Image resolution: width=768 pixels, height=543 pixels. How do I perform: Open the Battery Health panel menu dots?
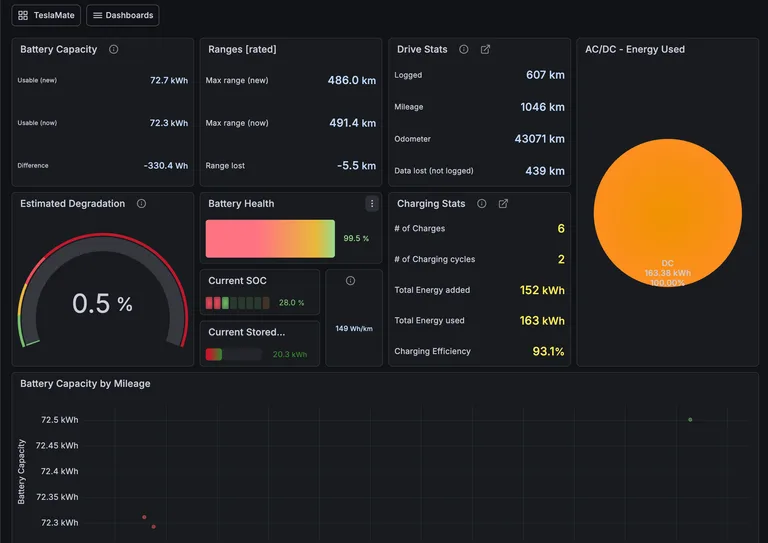coord(372,204)
